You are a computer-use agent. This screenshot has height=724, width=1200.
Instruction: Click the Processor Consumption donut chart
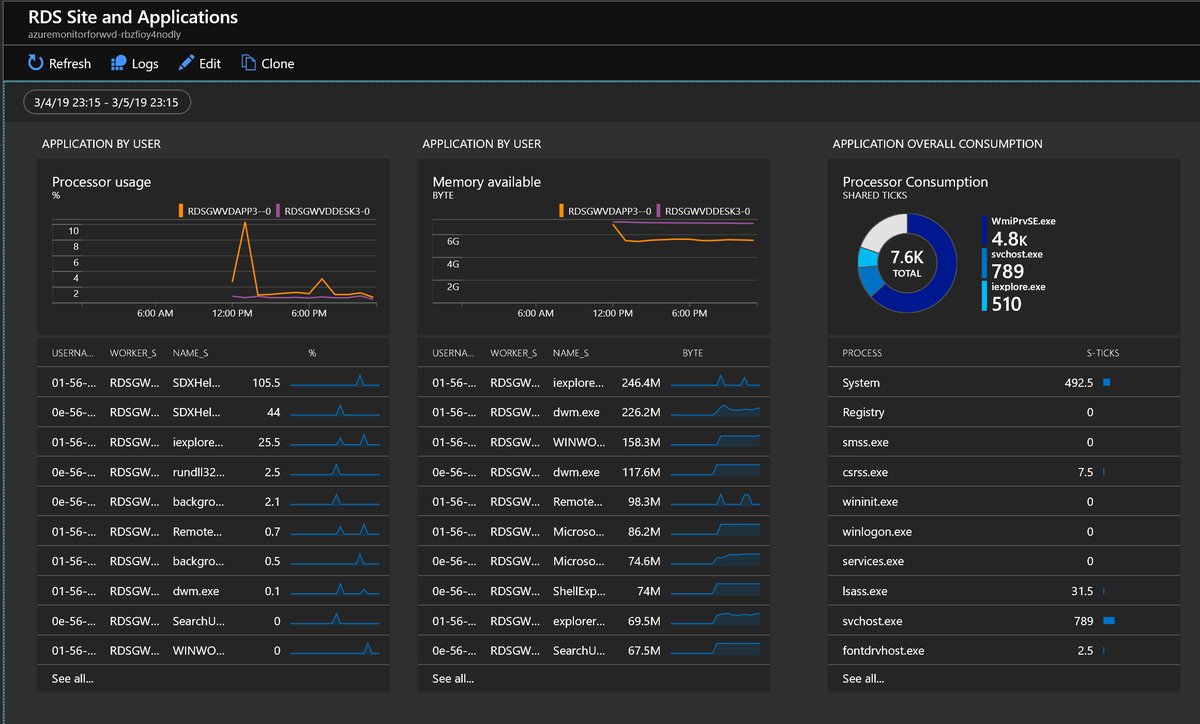[x=907, y=264]
